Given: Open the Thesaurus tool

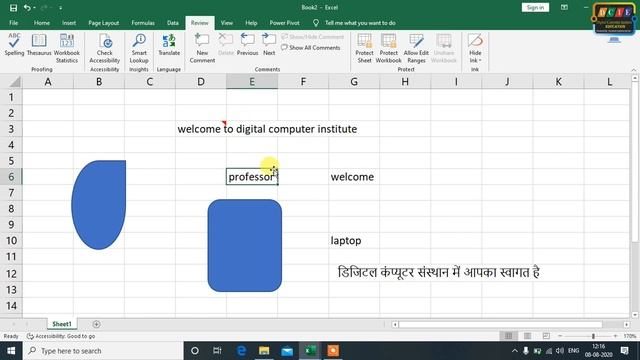Looking at the screenshot, I should click(39, 44).
